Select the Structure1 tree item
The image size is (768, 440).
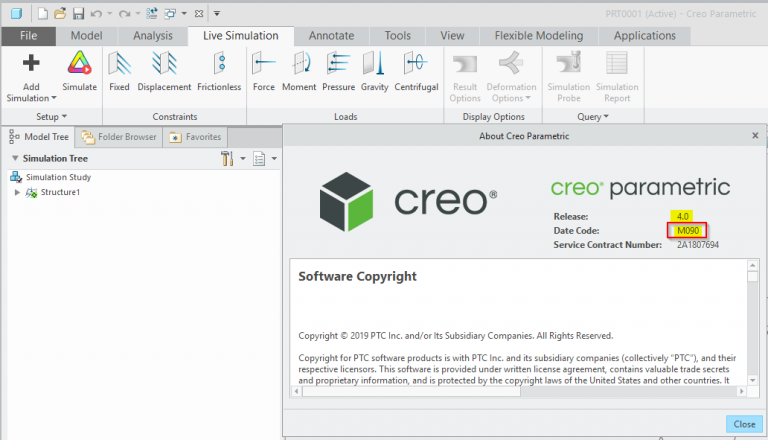pos(60,192)
